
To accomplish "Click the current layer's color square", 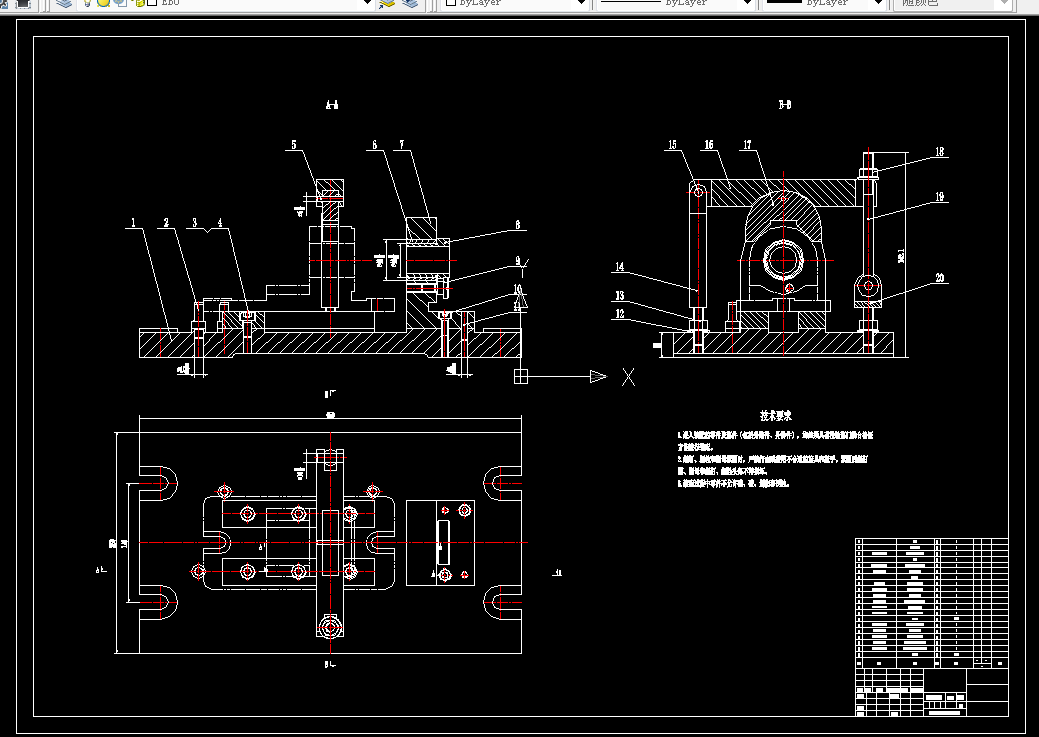I will (x=152, y=3).
